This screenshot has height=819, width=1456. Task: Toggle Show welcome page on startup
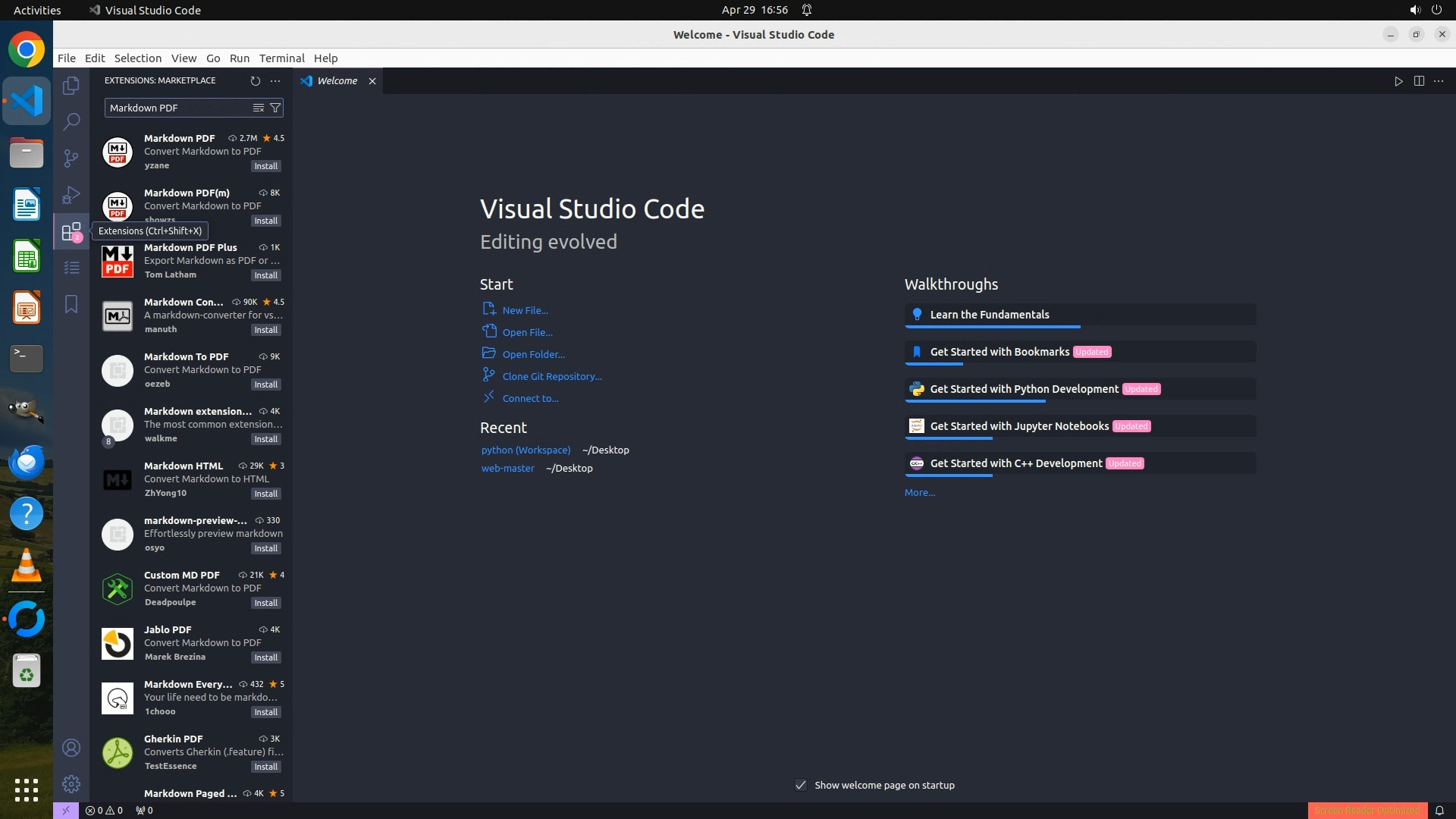point(801,785)
